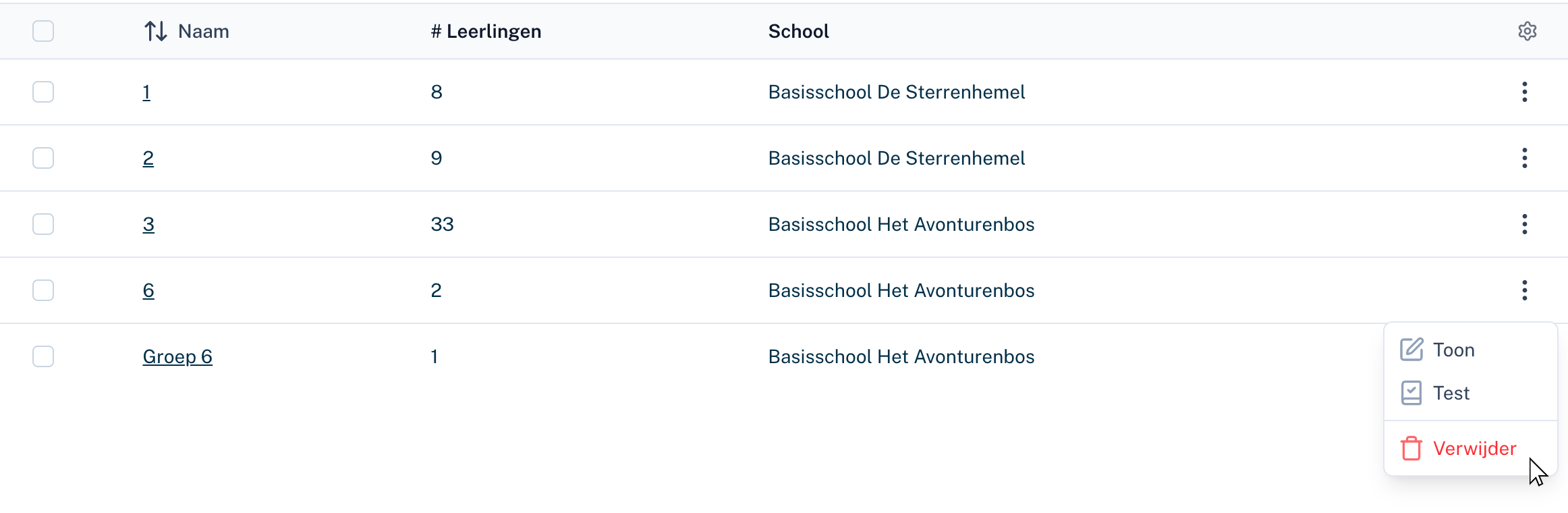Image resolution: width=1568 pixels, height=513 pixels.
Task: Click the School column header
Action: pyautogui.click(x=798, y=31)
